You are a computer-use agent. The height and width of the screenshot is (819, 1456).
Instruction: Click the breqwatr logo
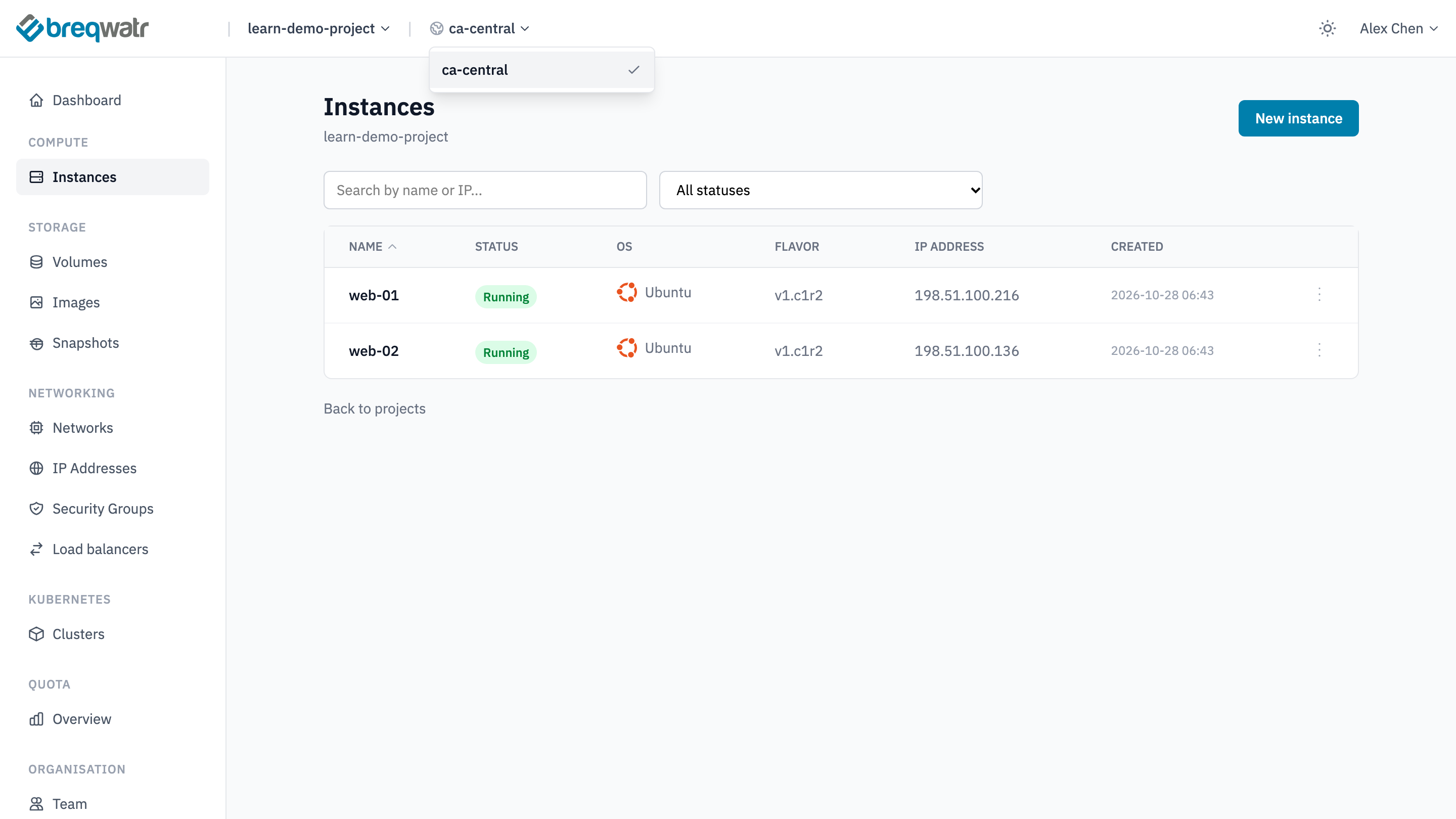(82, 28)
